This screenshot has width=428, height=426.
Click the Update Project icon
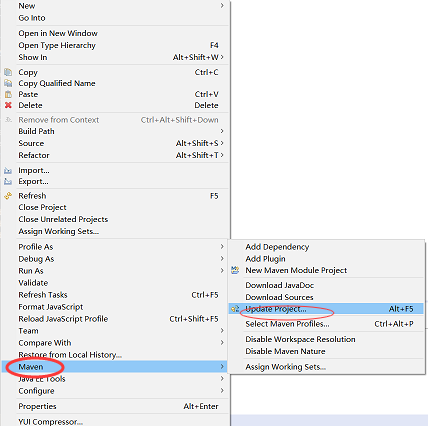click(x=235, y=309)
